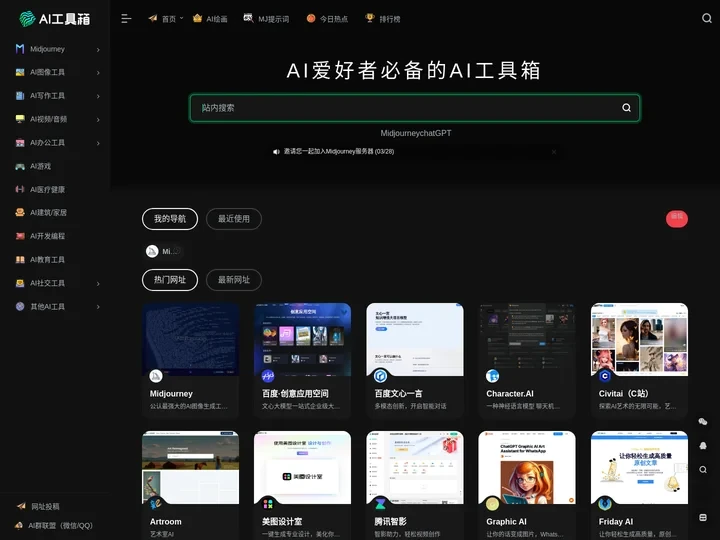Click the floating search icon on right edge
Image resolution: width=720 pixels, height=540 pixels.
tap(703, 469)
